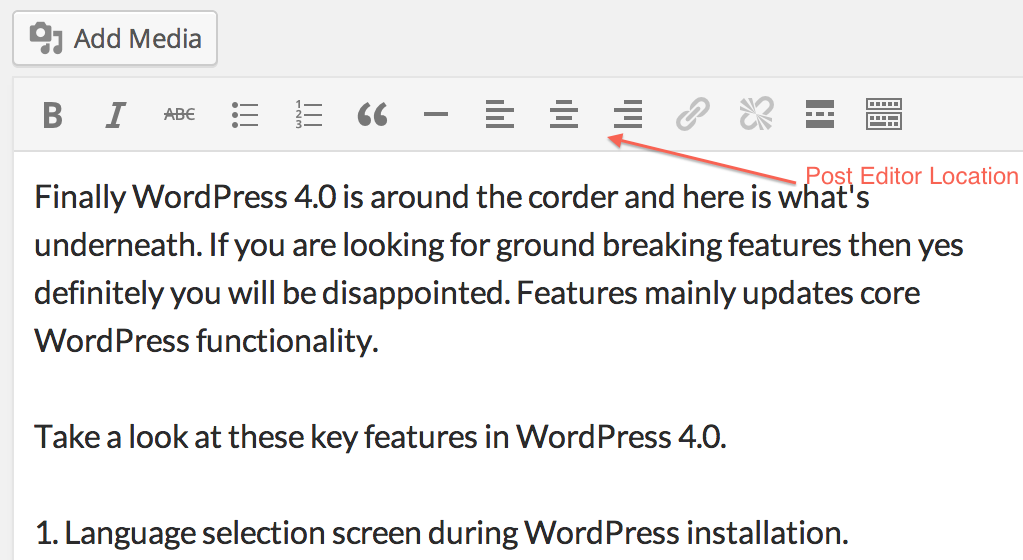Image resolution: width=1023 pixels, height=560 pixels.
Task: Click the Add Media button
Action: [x=115, y=39]
